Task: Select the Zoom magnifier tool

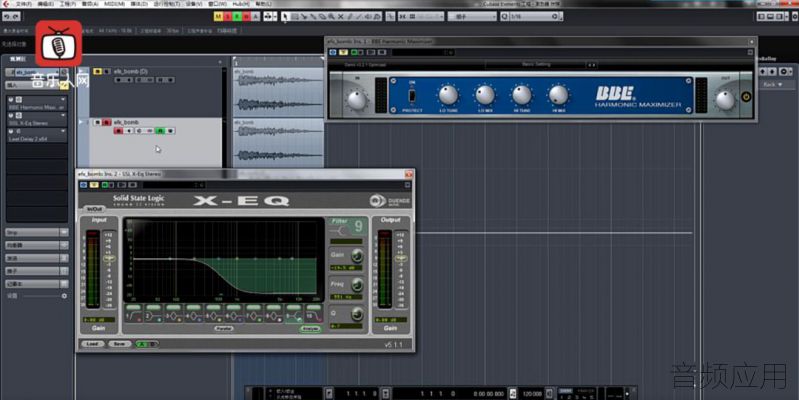Action: pos(331,16)
